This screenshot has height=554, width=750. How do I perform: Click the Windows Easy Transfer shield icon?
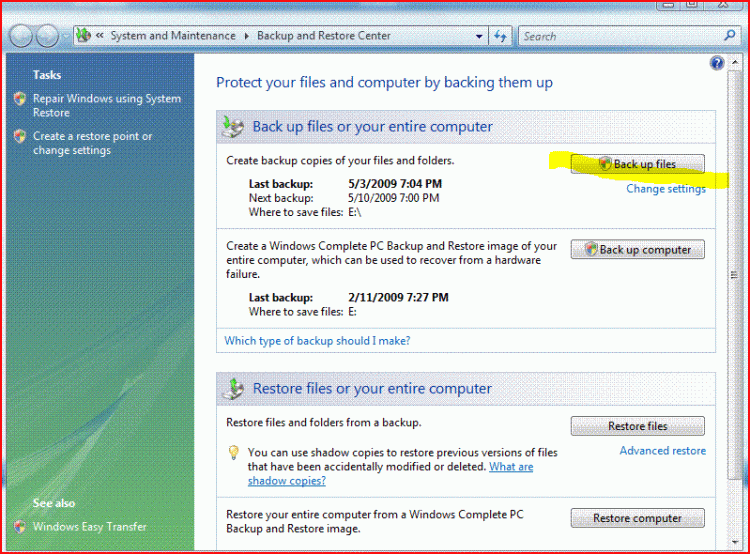pos(20,526)
